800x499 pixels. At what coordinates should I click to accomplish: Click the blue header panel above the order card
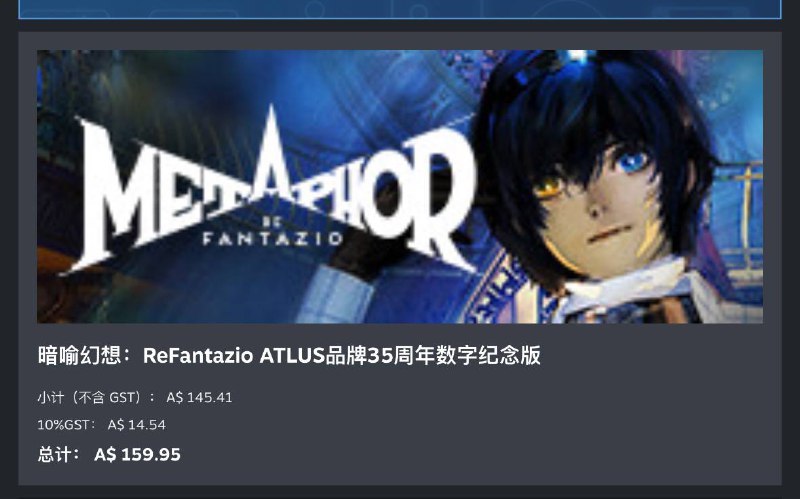tap(400, 9)
